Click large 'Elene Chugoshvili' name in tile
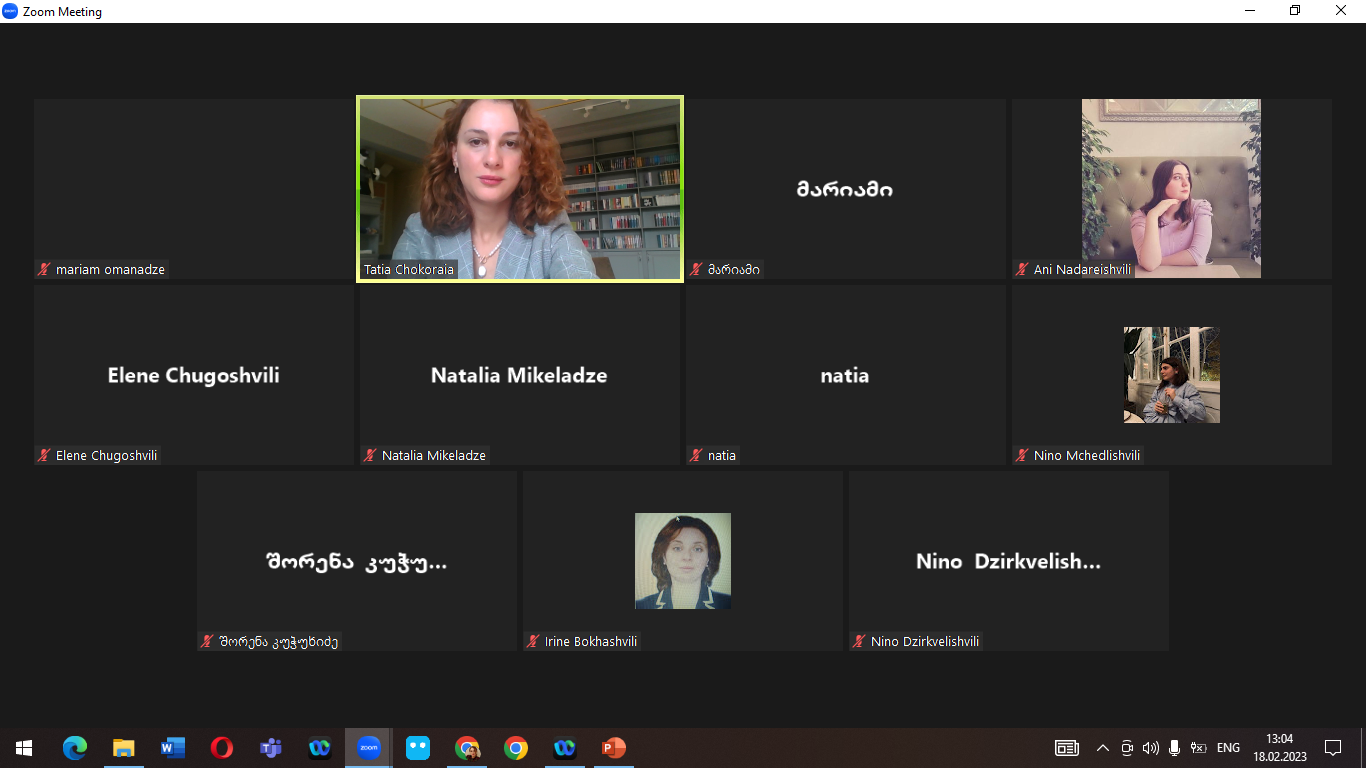This screenshot has width=1366, height=768. pos(194,375)
